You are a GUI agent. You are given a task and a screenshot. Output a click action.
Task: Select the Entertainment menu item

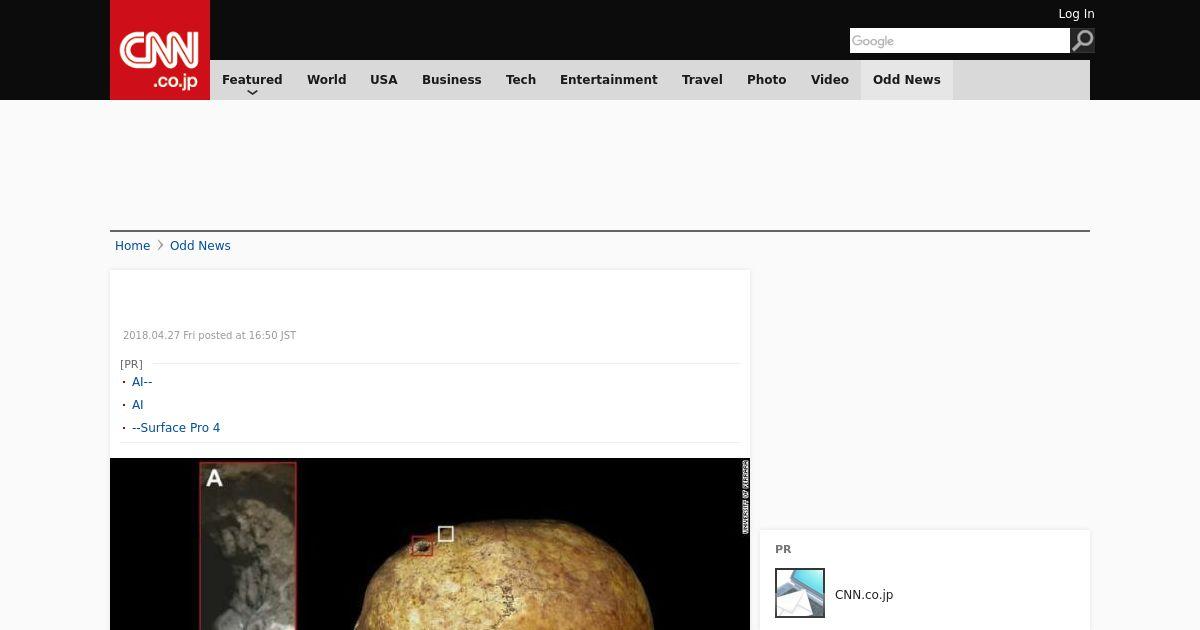click(x=609, y=80)
